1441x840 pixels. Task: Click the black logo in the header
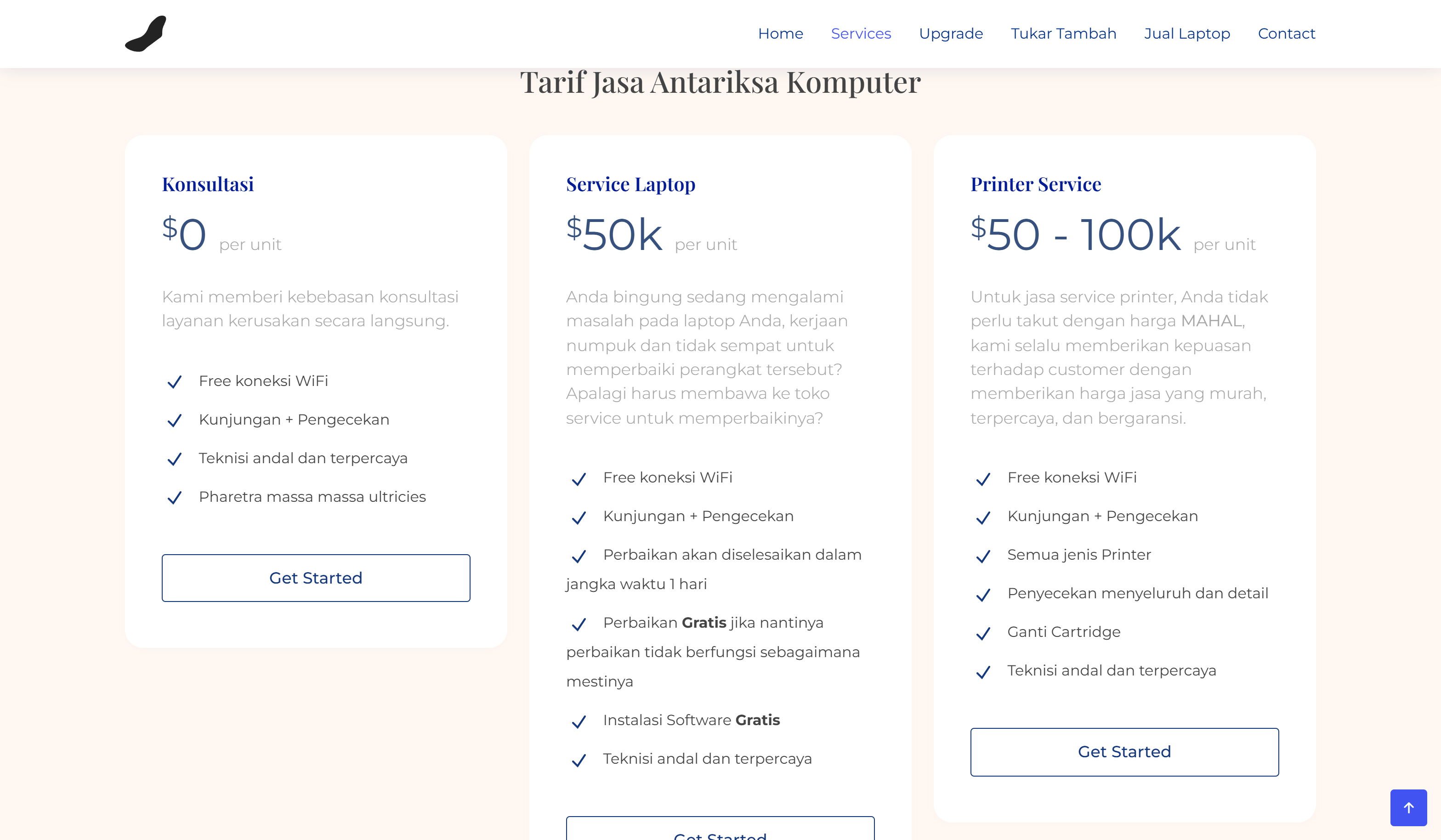(146, 34)
